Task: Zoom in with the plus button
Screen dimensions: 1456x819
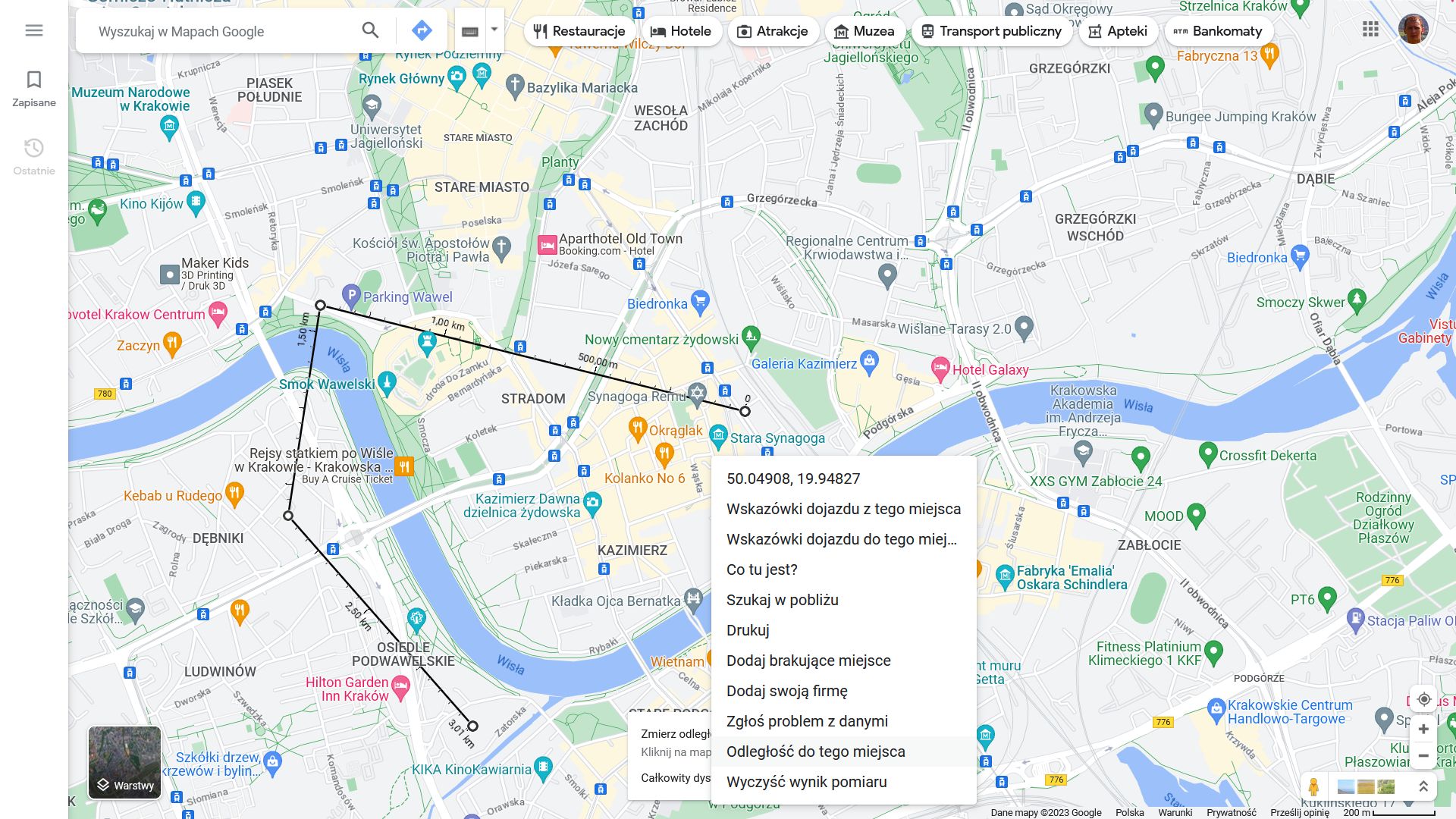Action: pyautogui.click(x=1424, y=729)
